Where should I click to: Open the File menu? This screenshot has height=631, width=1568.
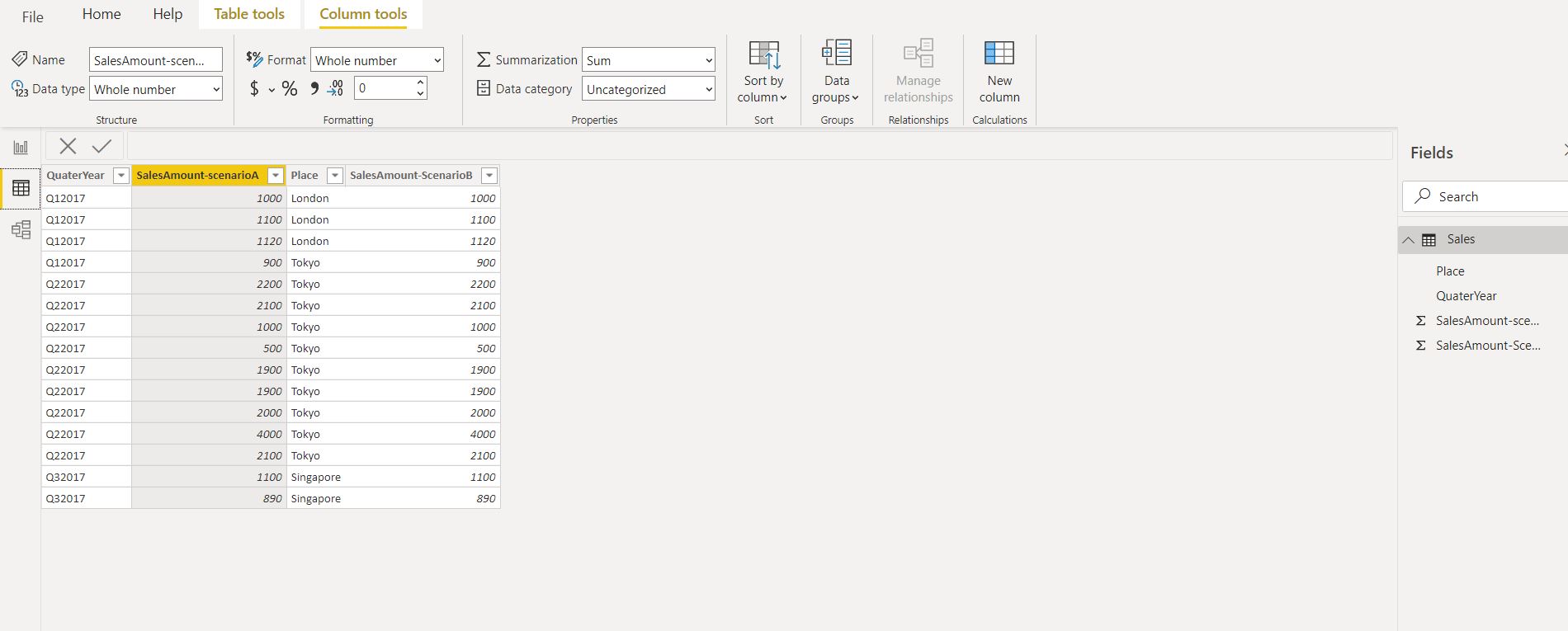tap(33, 16)
